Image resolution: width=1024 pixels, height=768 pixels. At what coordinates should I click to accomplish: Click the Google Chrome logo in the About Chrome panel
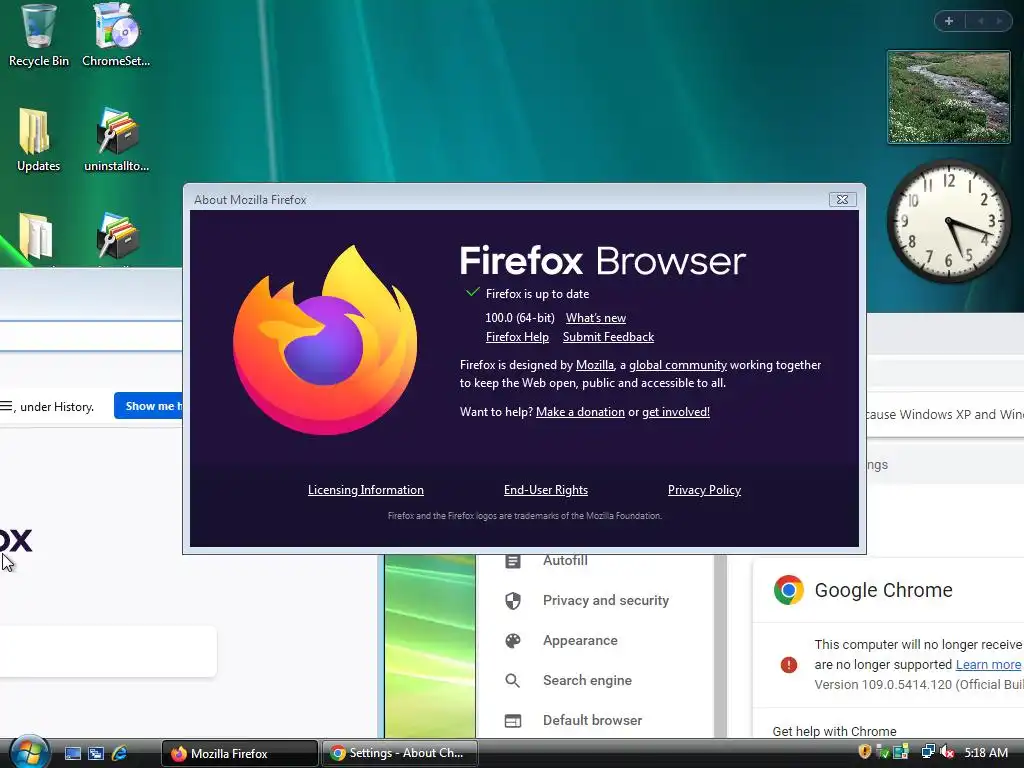(789, 590)
